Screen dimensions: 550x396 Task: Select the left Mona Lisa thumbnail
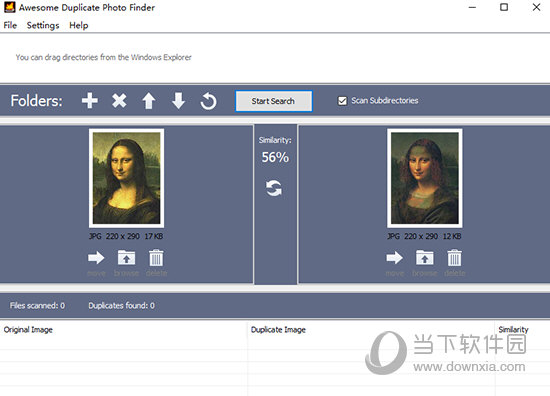[126, 178]
